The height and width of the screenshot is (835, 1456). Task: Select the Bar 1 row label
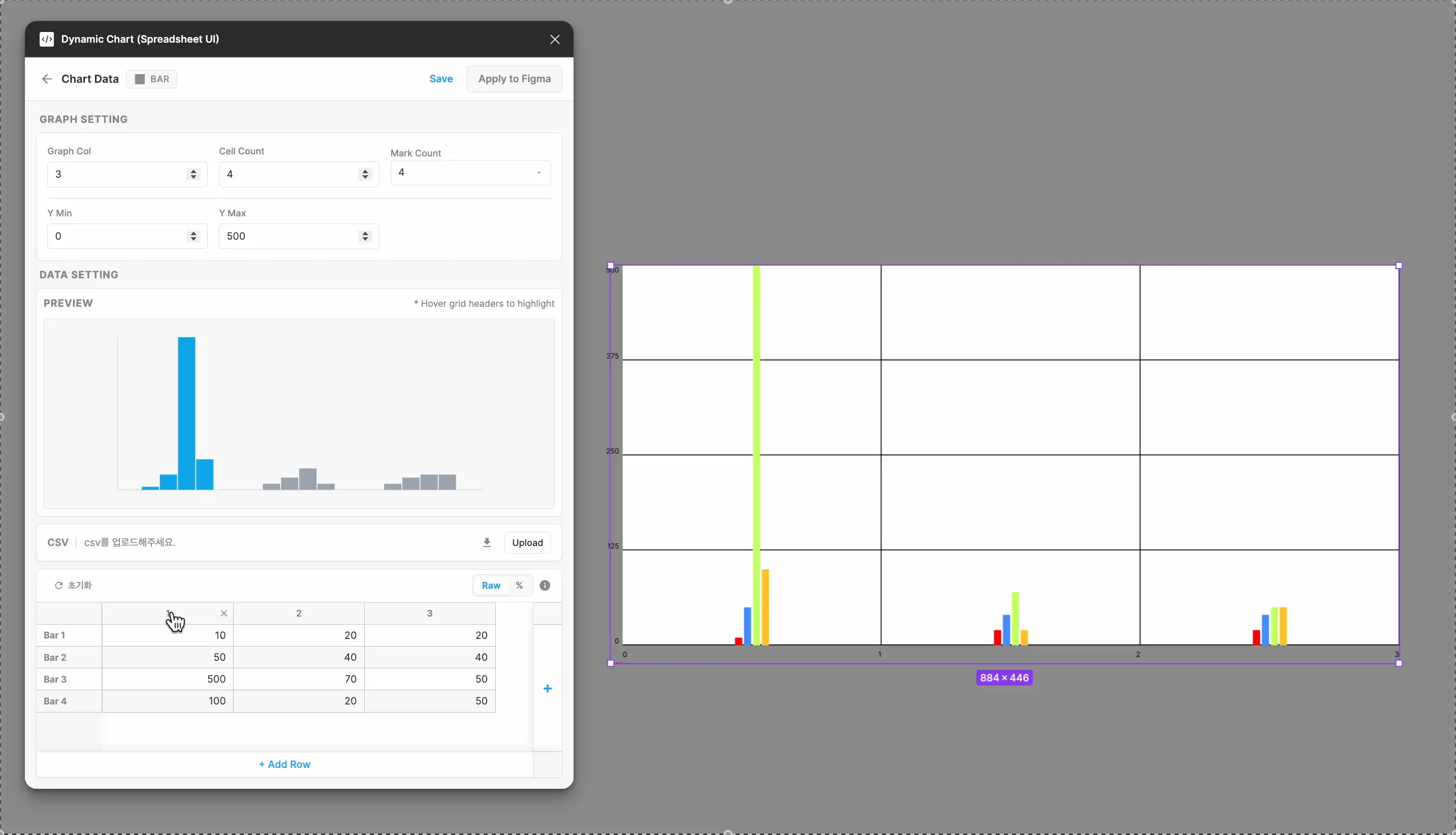69,635
